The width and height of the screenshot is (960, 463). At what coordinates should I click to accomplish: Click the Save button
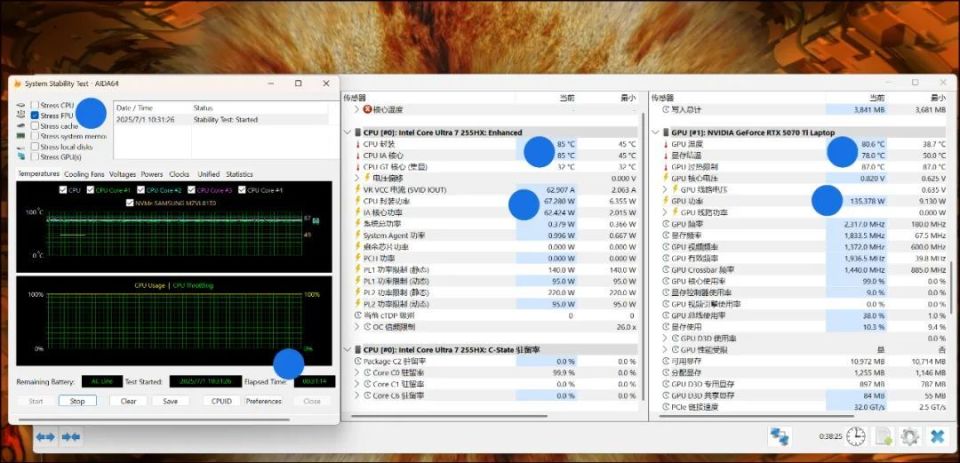171,401
